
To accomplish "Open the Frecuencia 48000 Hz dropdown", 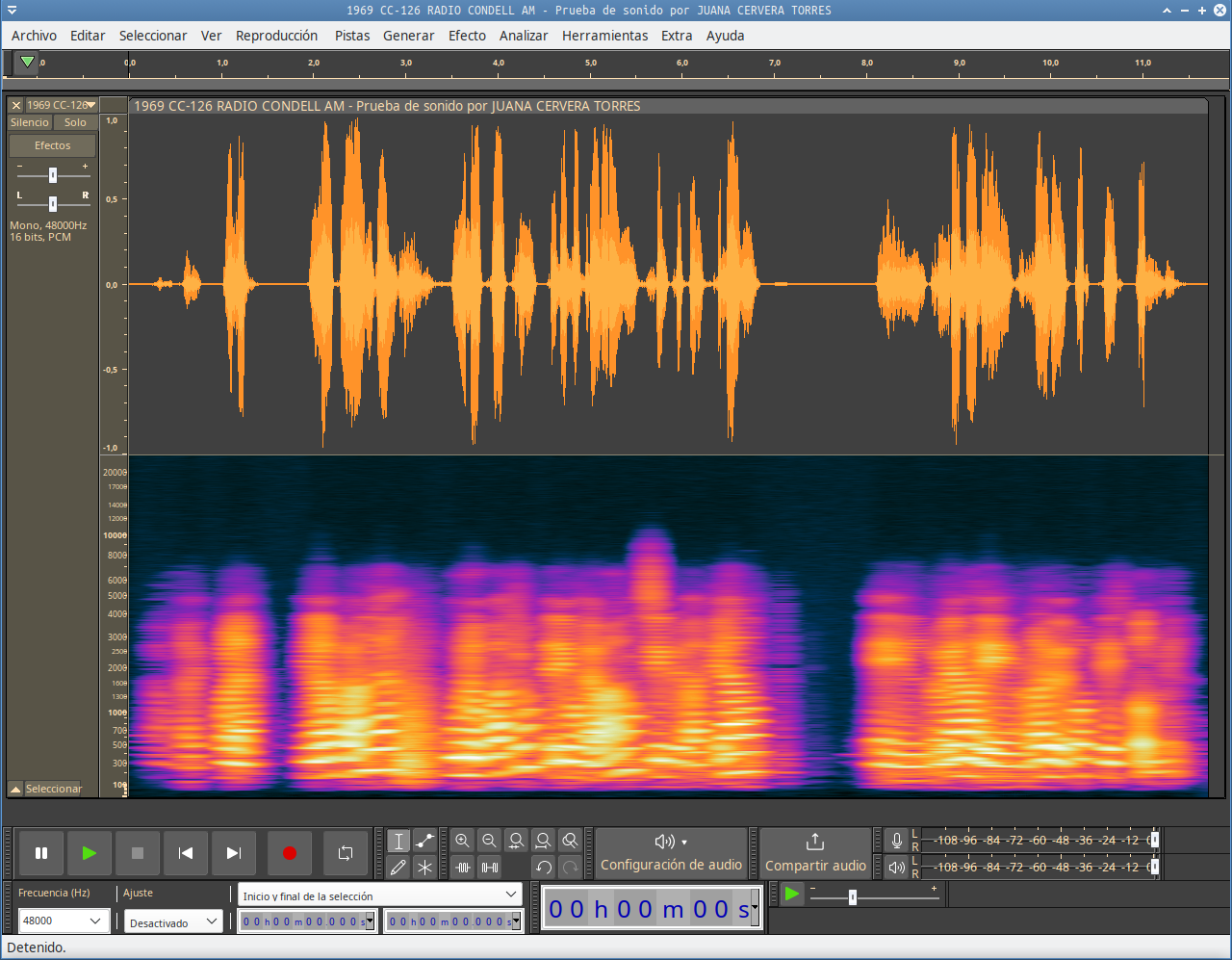I will [64, 921].
